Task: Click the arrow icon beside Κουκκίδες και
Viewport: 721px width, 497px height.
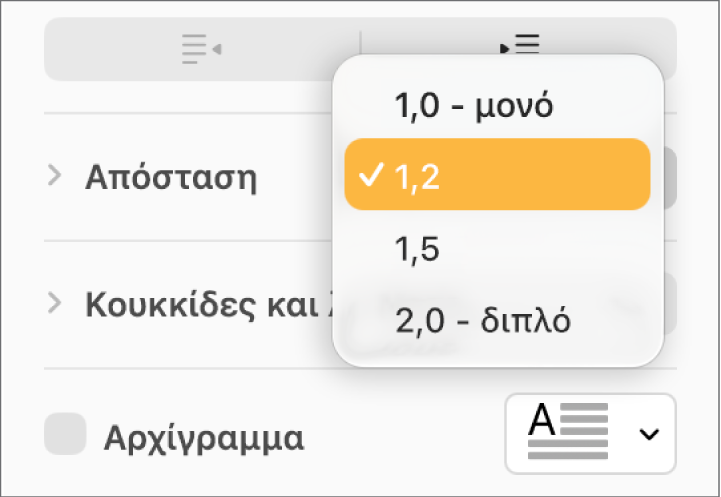Action: coord(55,304)
